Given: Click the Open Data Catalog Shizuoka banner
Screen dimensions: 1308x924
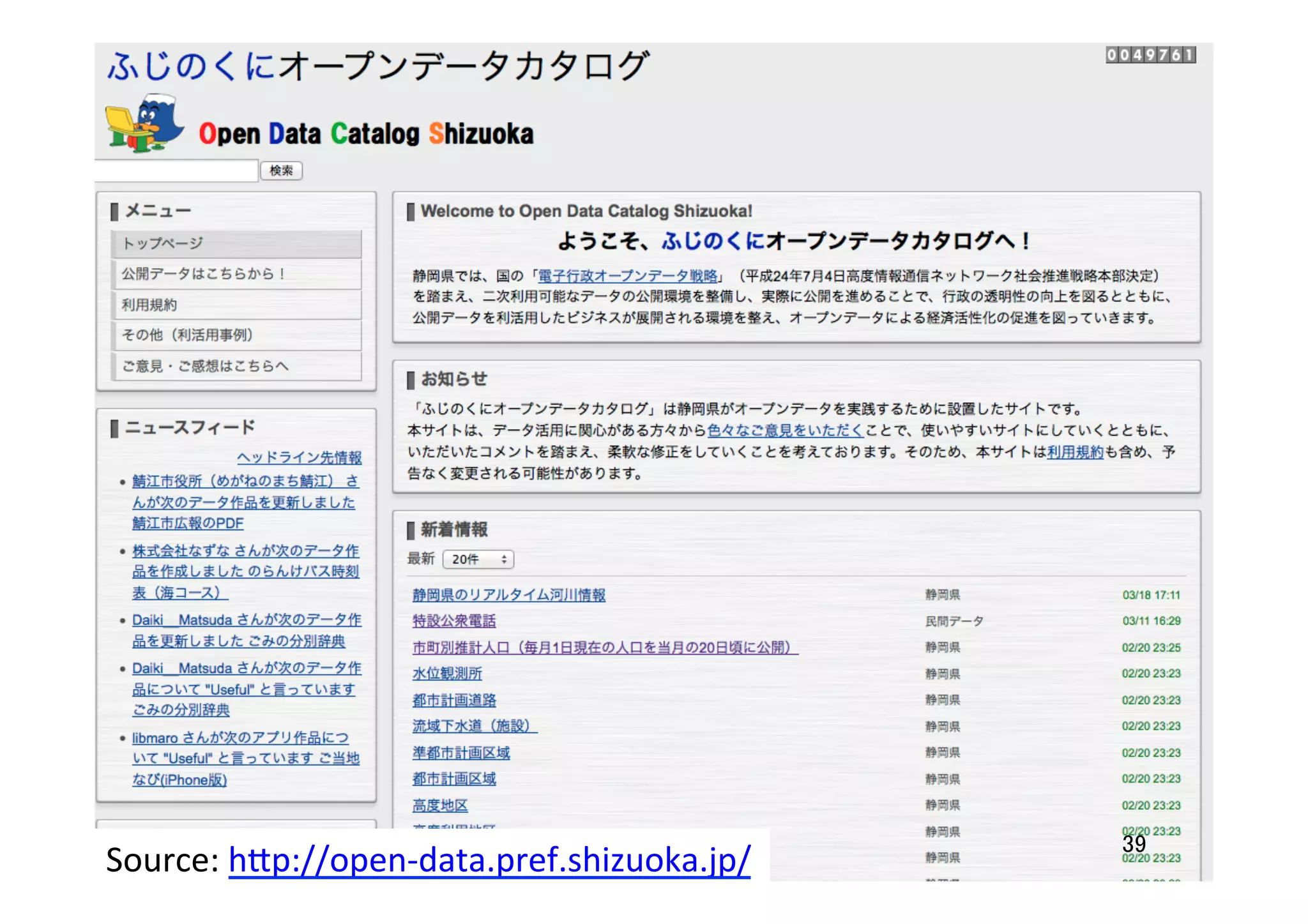Looking at the screenshot, I should click(366, 134).
